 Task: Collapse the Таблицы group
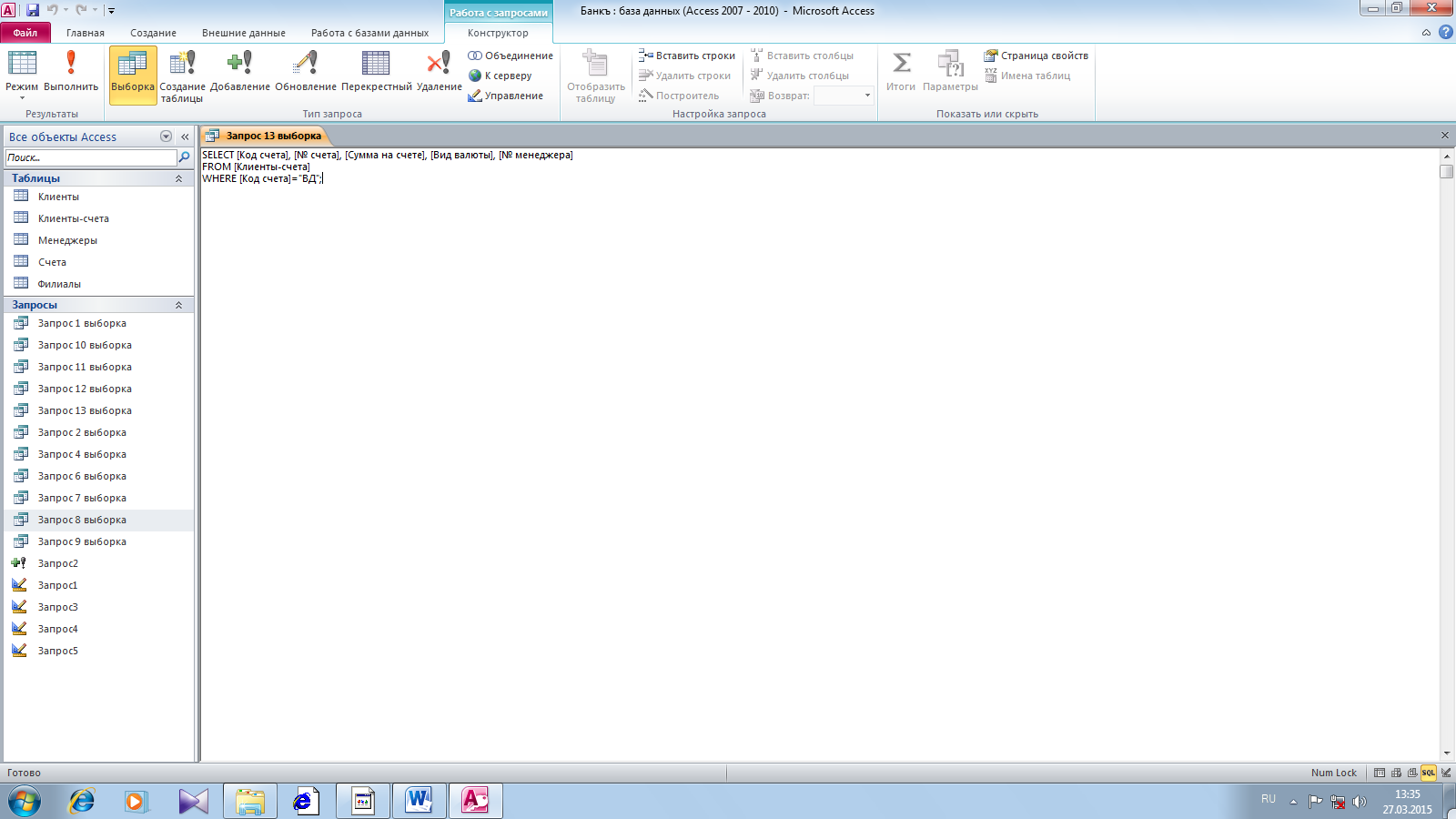coord(178,178)
